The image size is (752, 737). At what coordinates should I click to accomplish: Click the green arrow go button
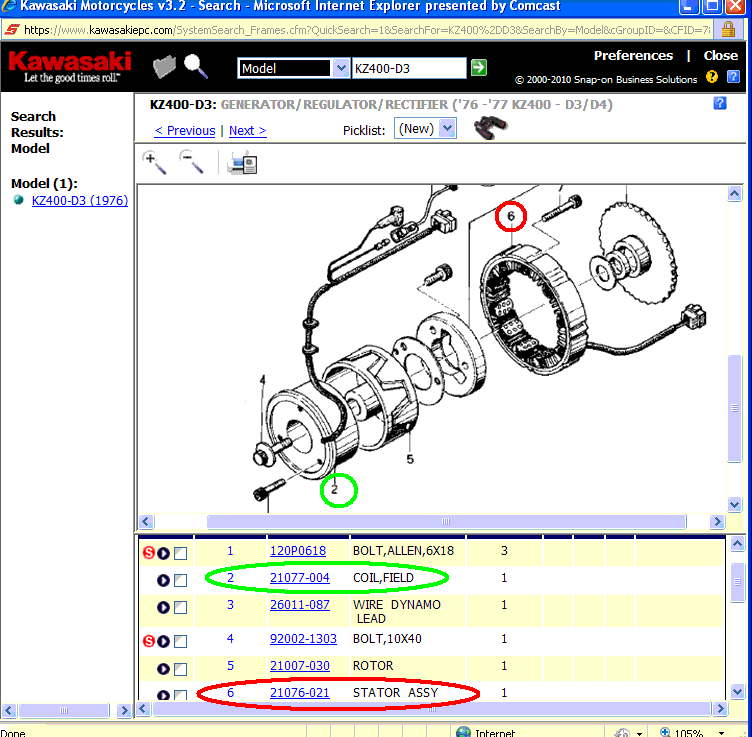[x=479, y=68]
